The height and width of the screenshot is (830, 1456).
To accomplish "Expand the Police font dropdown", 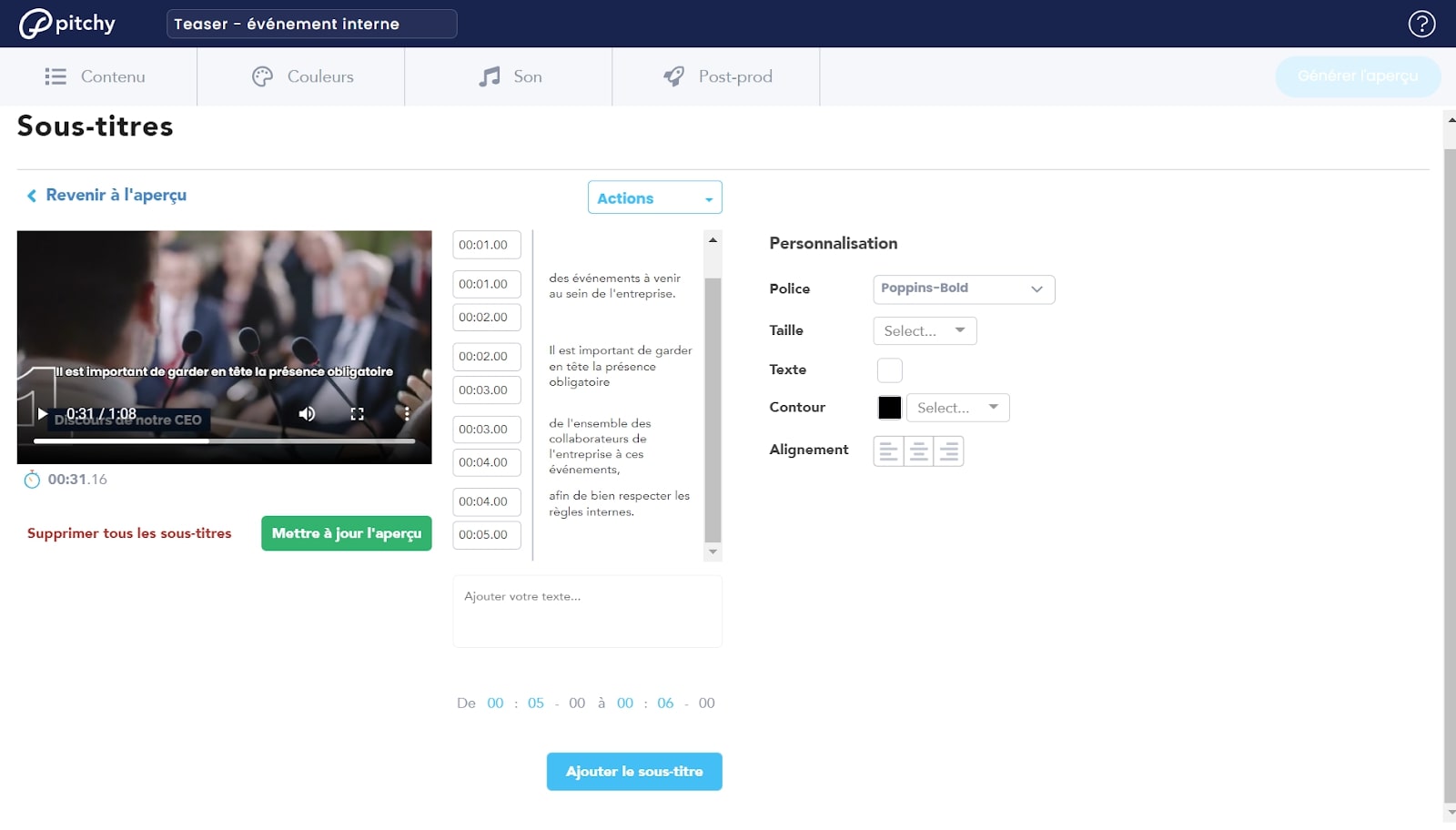I will pos(963,289).
